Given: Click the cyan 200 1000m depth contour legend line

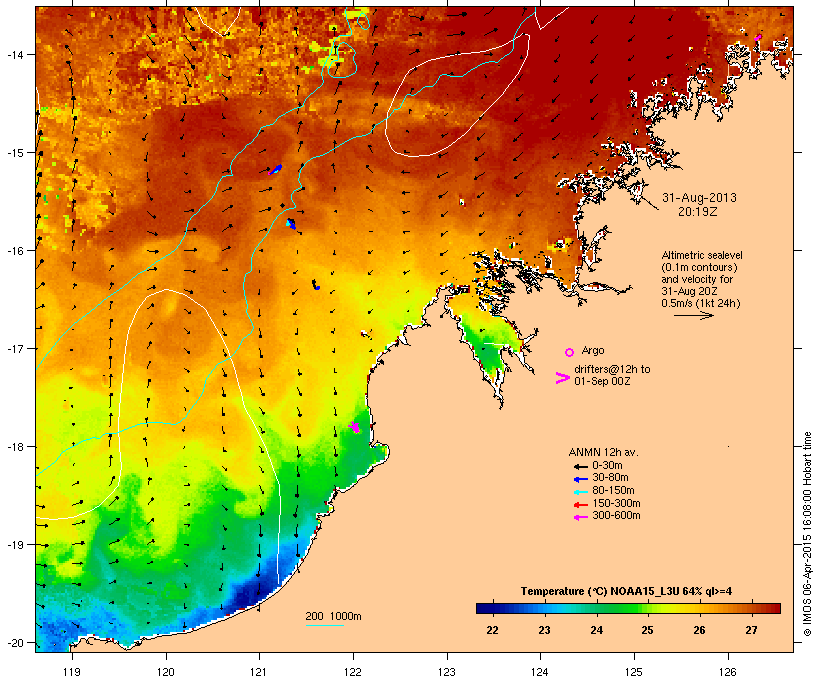Looking at the screenshot, I should (324, 625).
